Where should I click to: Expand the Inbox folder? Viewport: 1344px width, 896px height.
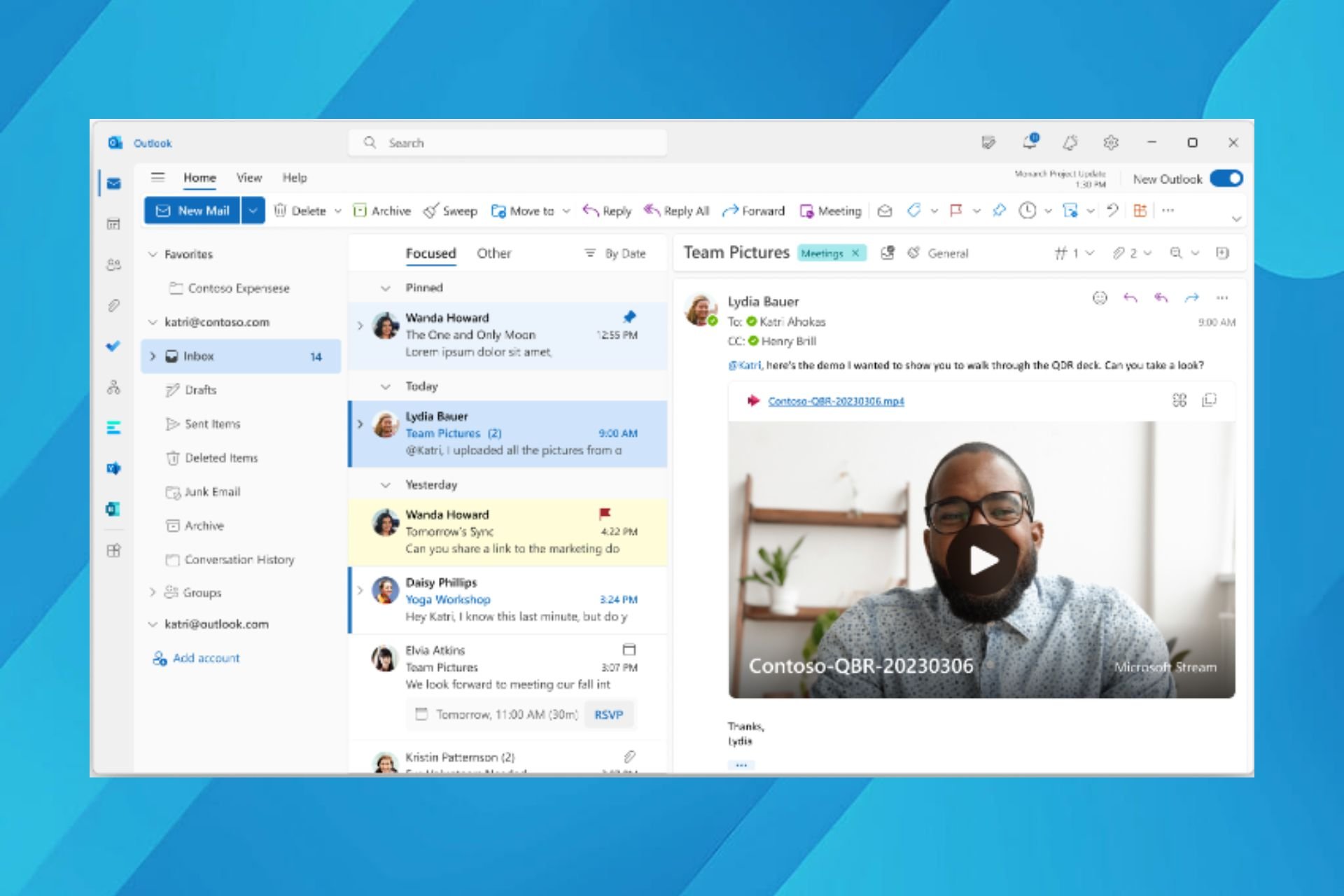[x=152, y=356]
